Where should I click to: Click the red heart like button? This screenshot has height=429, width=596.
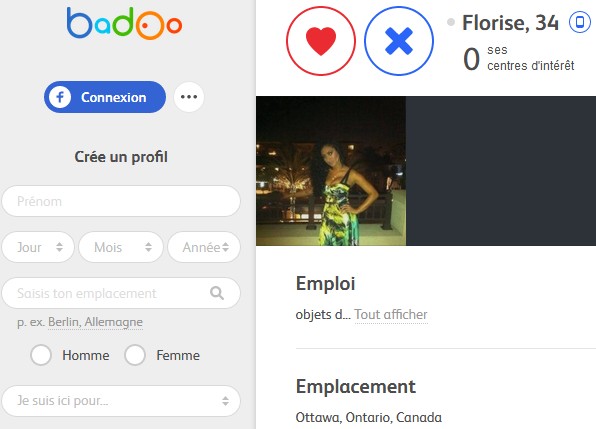tap(321, 41)
